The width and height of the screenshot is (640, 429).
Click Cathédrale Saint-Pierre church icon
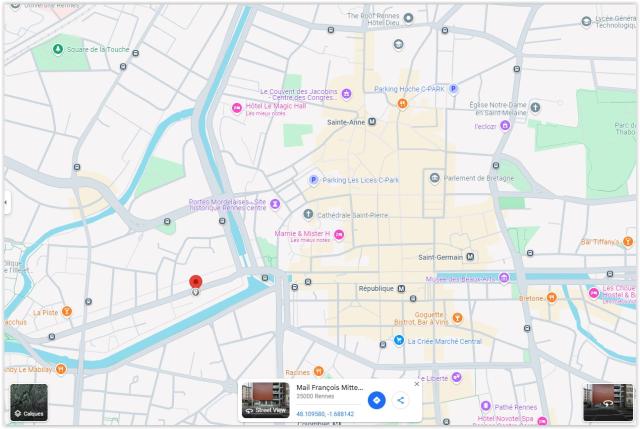308,214
